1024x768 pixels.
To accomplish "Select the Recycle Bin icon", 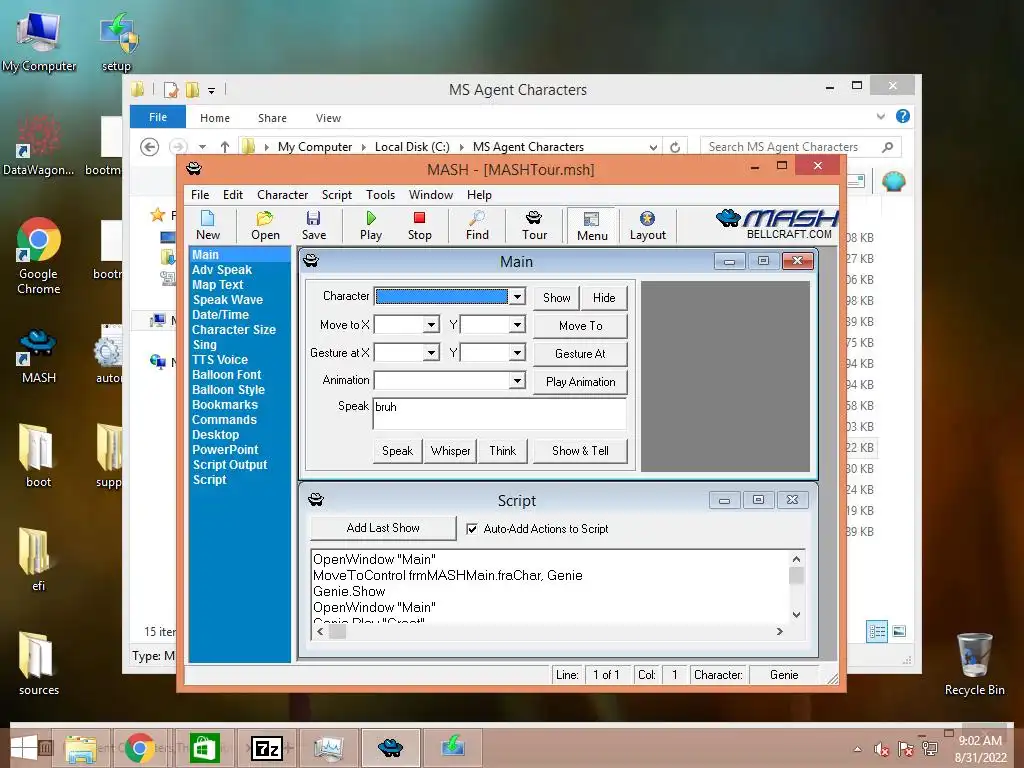I will click(x=974, y=664).
